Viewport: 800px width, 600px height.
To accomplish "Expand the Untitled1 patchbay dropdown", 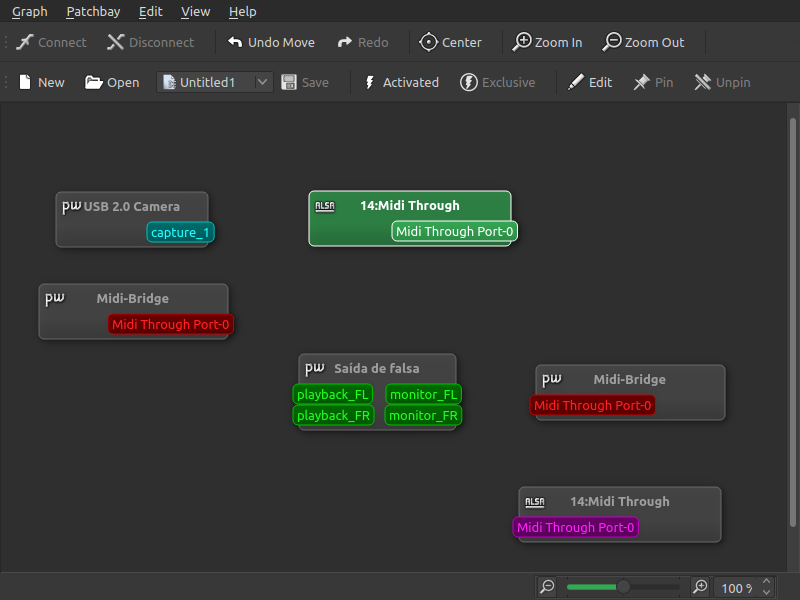I will [x=263, y=82].
